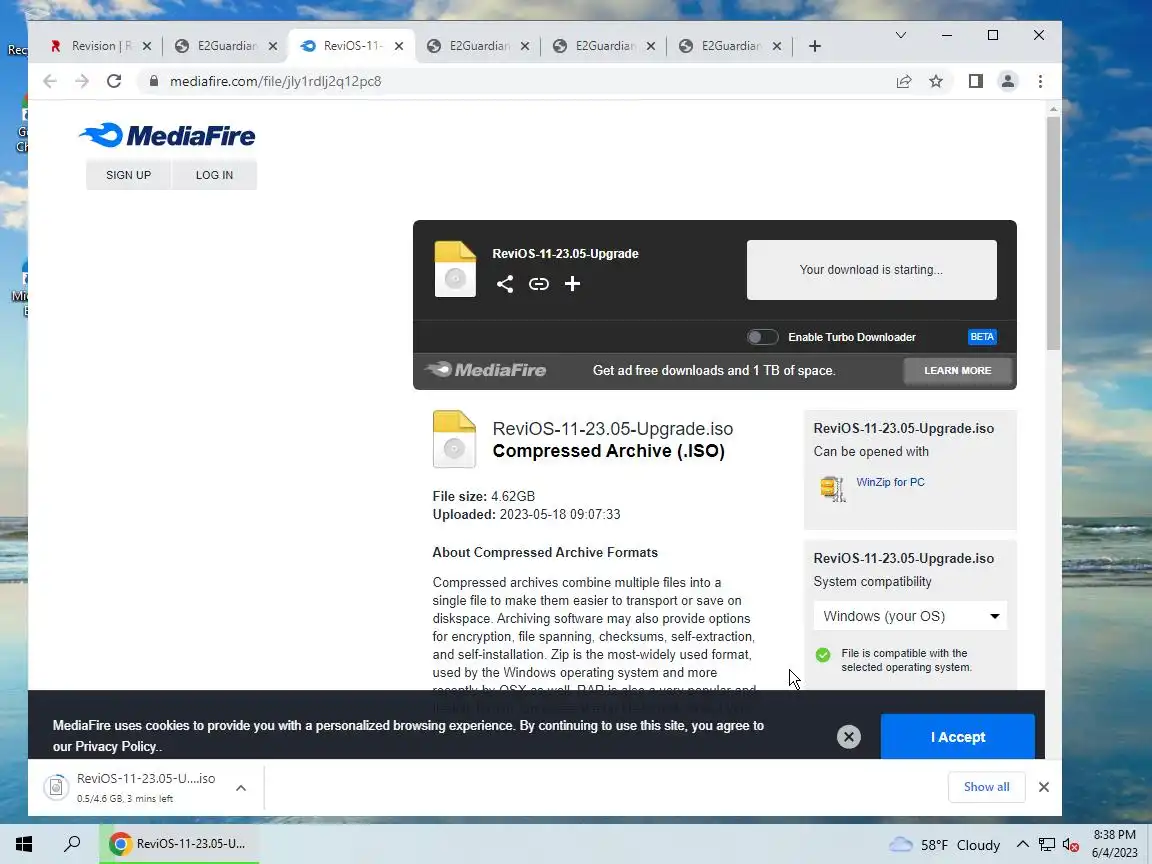Click the LEARN MORE button
The width and height of the screenshot is (1152, 864).
tap(957, 370)
